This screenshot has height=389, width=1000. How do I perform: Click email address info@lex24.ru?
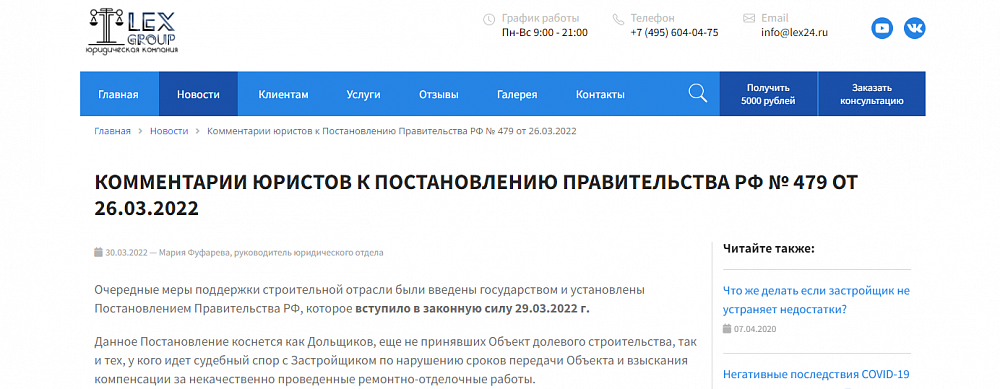[x=794, y=33]
